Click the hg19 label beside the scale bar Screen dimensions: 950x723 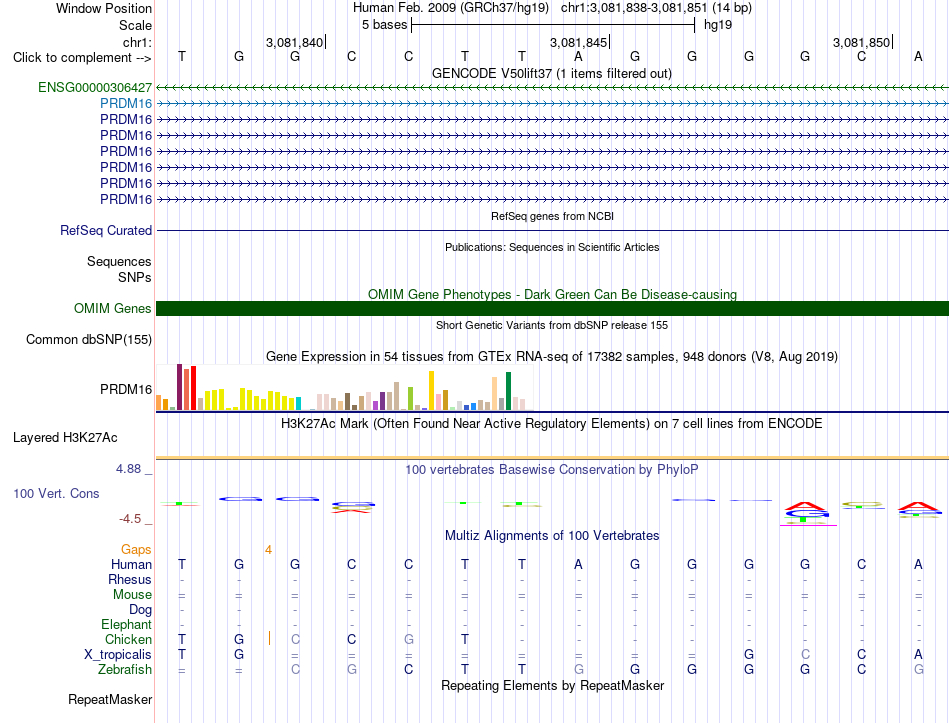pos(718,25)
